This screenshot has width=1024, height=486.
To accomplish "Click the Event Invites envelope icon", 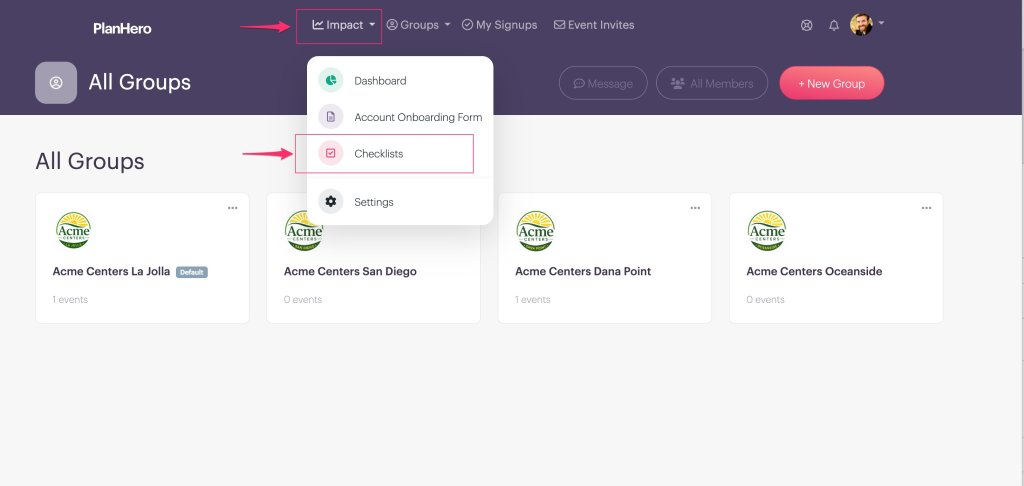I will [x=559, y=25].
